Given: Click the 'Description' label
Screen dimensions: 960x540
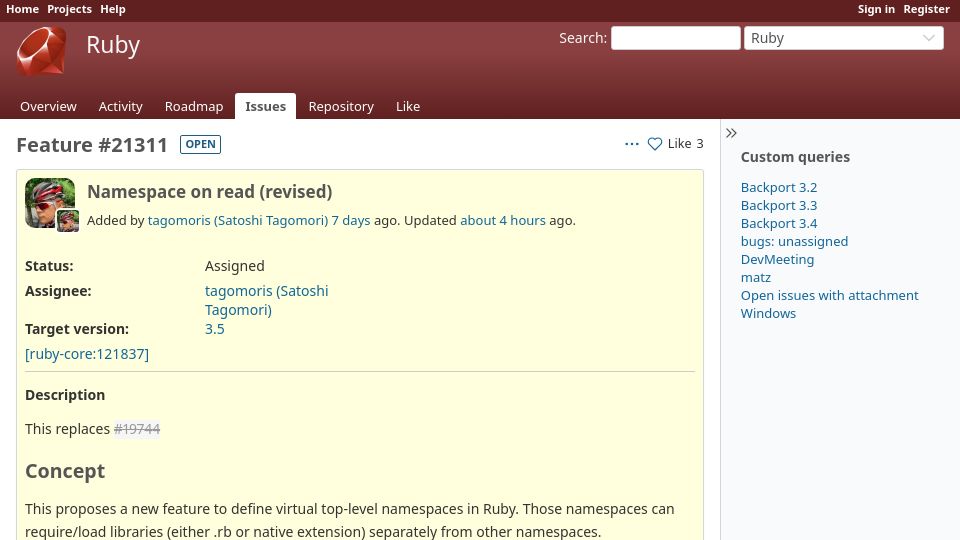Looking at the screenshot, I should pyautogui.click(x=65, y=395).
